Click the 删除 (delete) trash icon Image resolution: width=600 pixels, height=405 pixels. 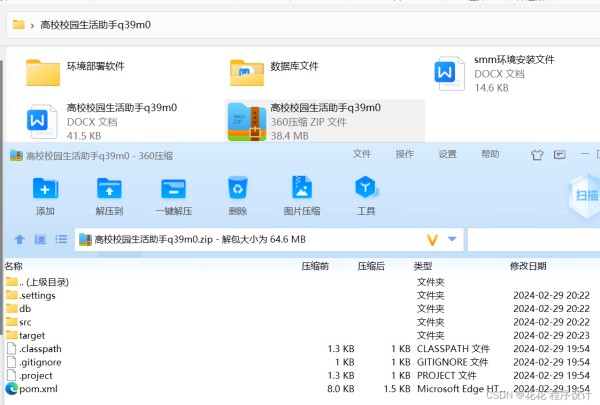click(238, 188)
